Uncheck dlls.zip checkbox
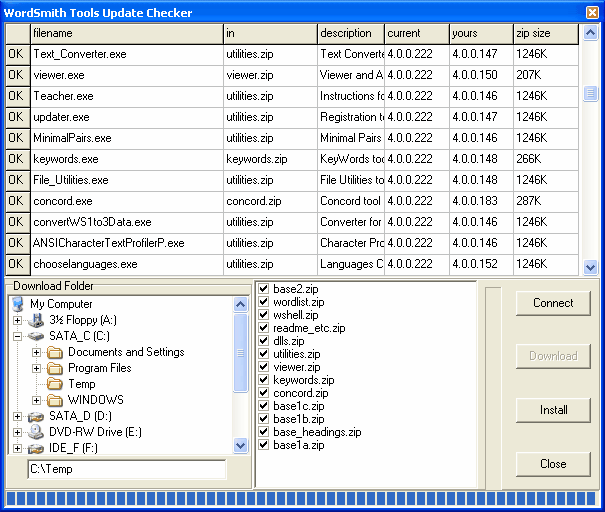Viewport: 605px width, 512px height. coord(264,341)
